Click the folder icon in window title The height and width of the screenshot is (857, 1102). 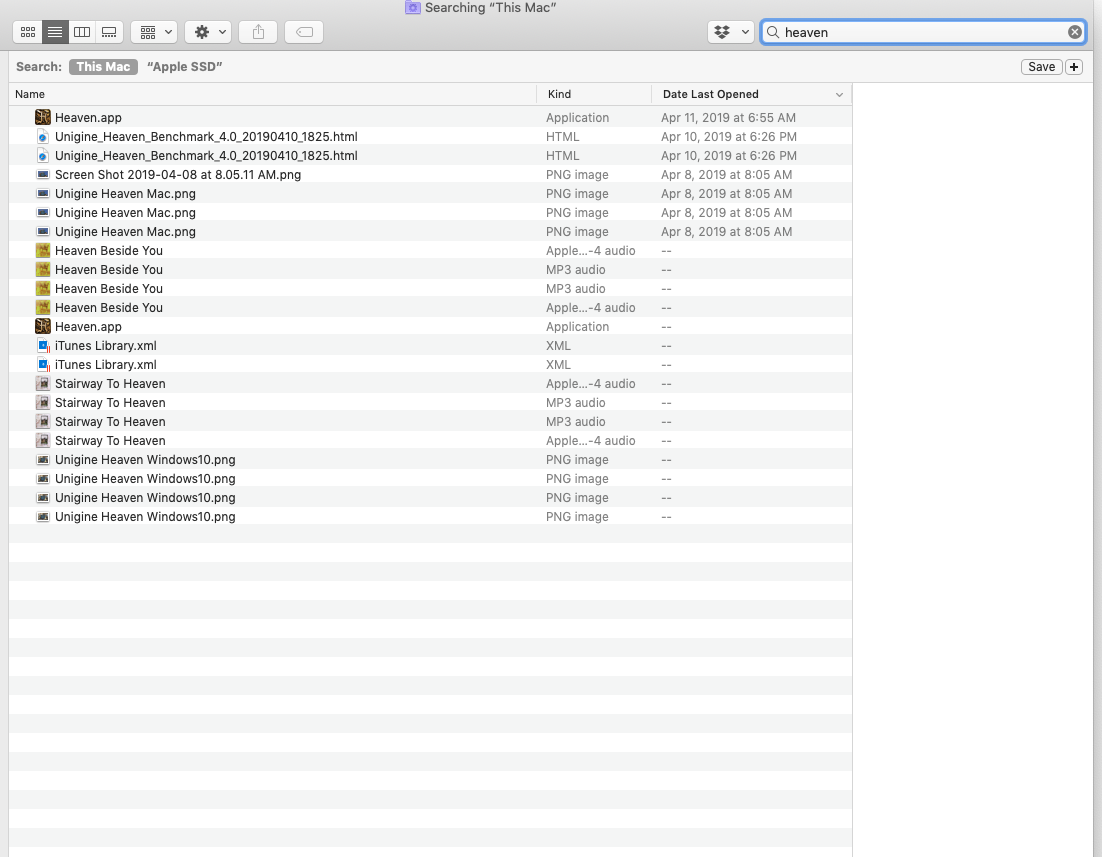pos(413,8)
